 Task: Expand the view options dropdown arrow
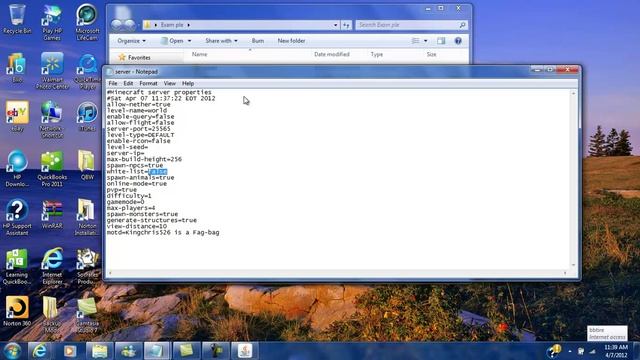[425, 41]
